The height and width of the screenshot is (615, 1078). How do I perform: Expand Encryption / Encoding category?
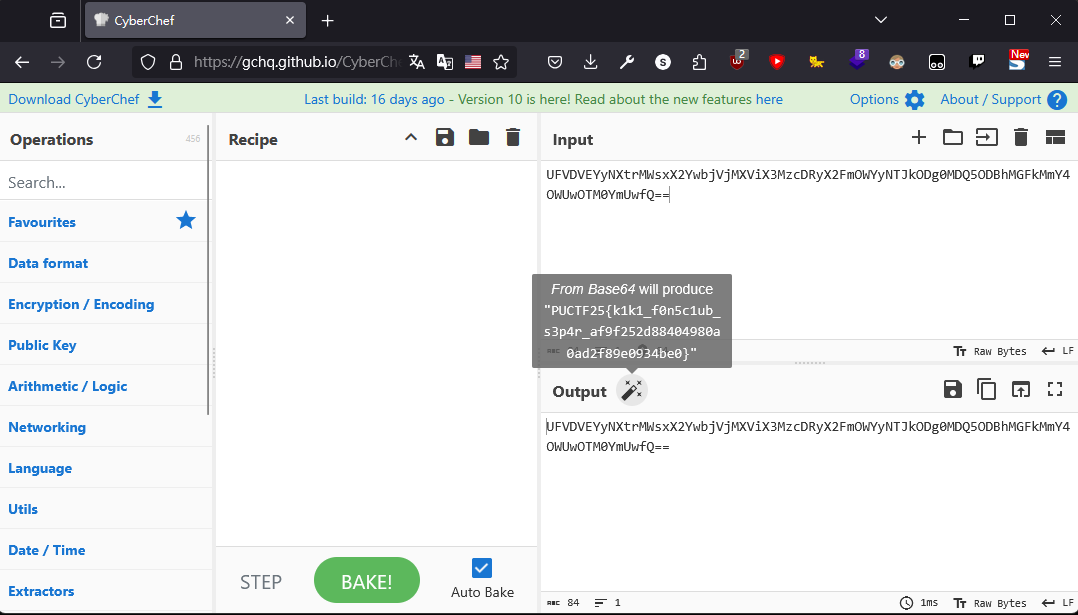[104, 304]
